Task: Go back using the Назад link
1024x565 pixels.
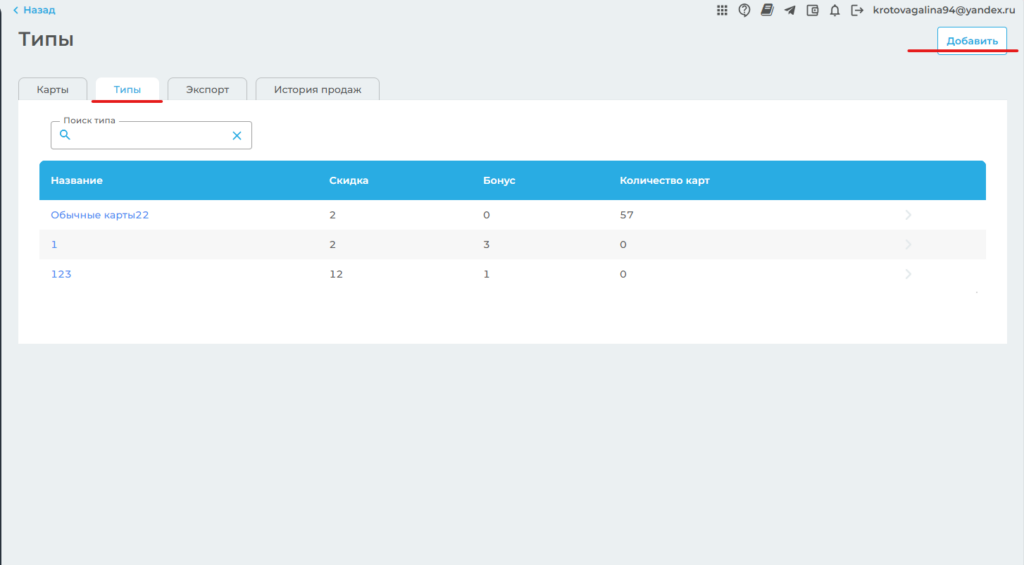Action: [34, 10]
